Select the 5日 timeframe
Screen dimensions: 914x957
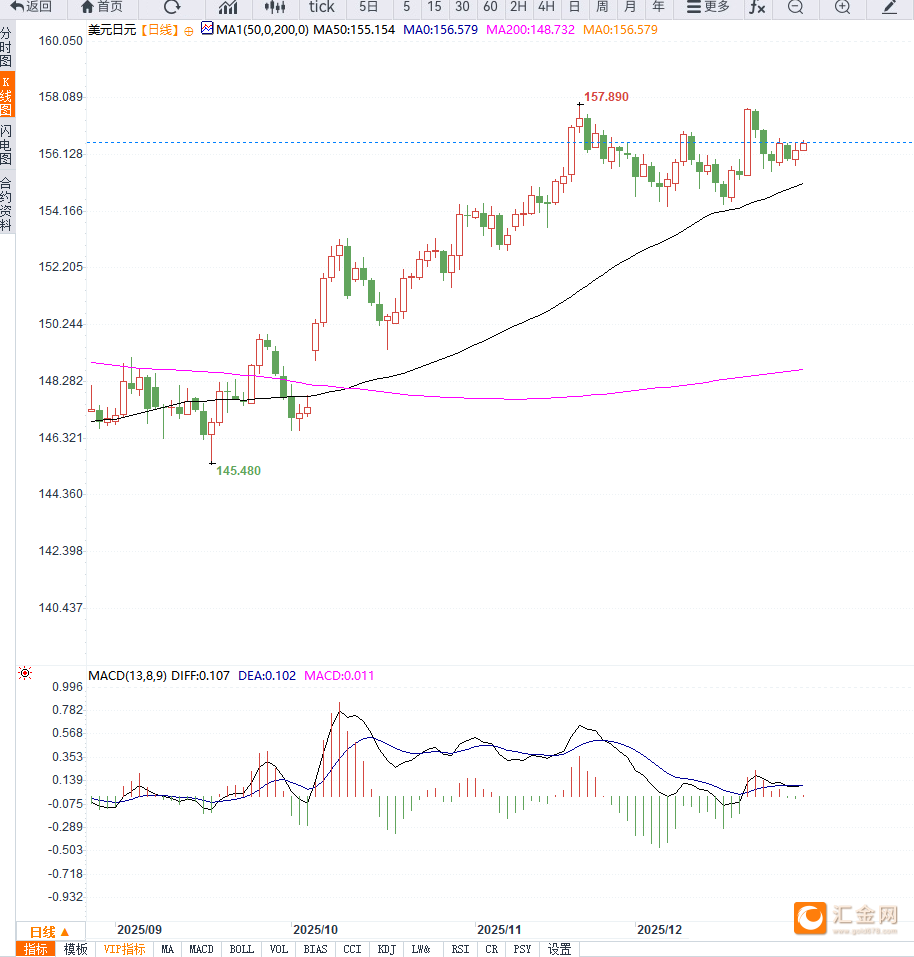click(x=368, y=7)
